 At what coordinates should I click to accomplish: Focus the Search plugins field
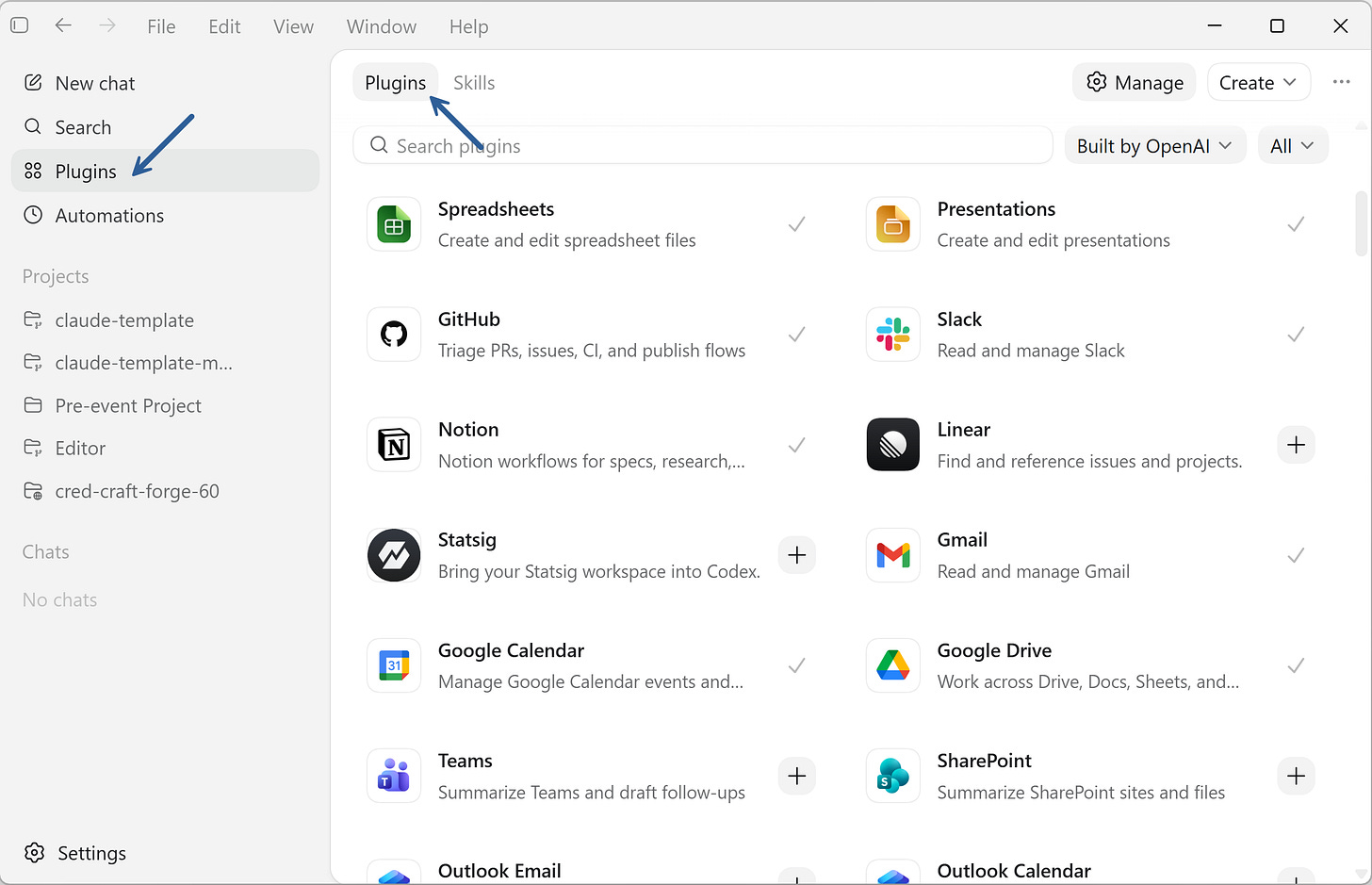[703, 145]
